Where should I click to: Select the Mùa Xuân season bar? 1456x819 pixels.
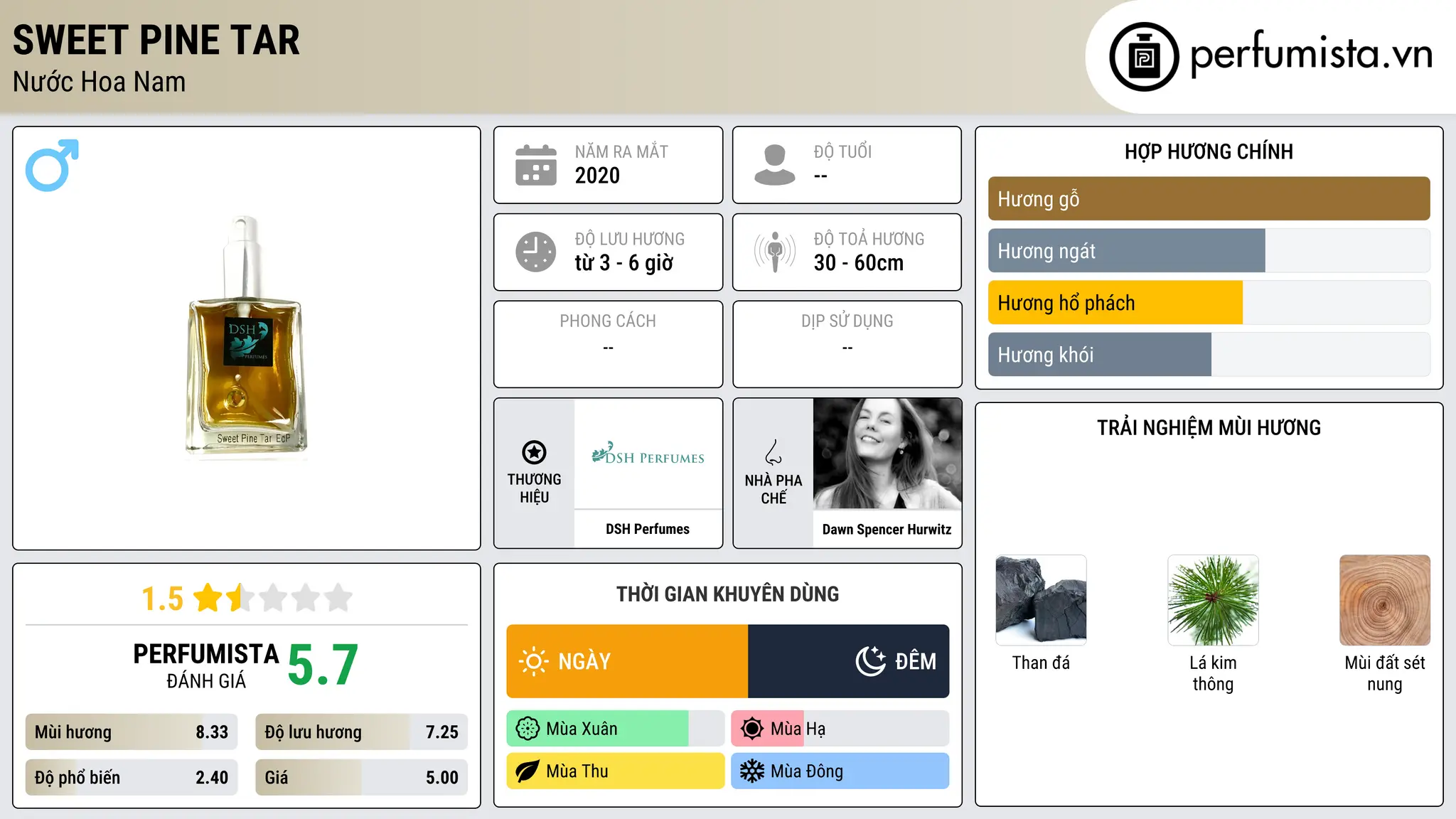(615, 729)
